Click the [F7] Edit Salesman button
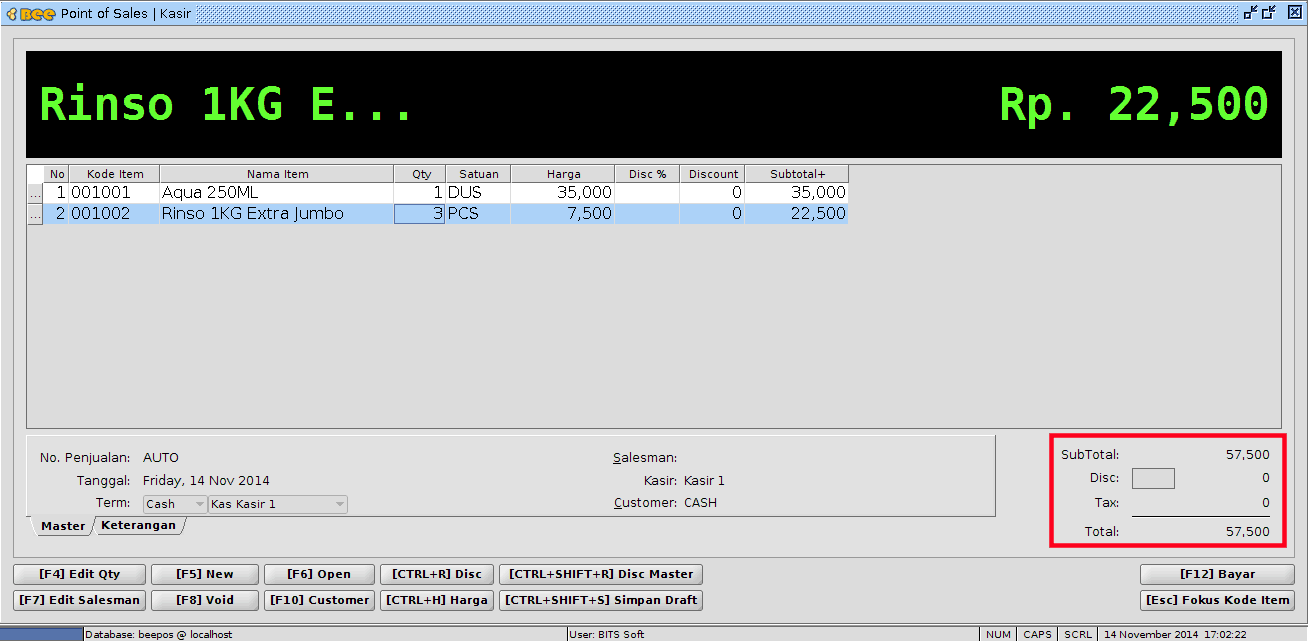This screenshot has width=1308, height=642. tap(80, 600)
